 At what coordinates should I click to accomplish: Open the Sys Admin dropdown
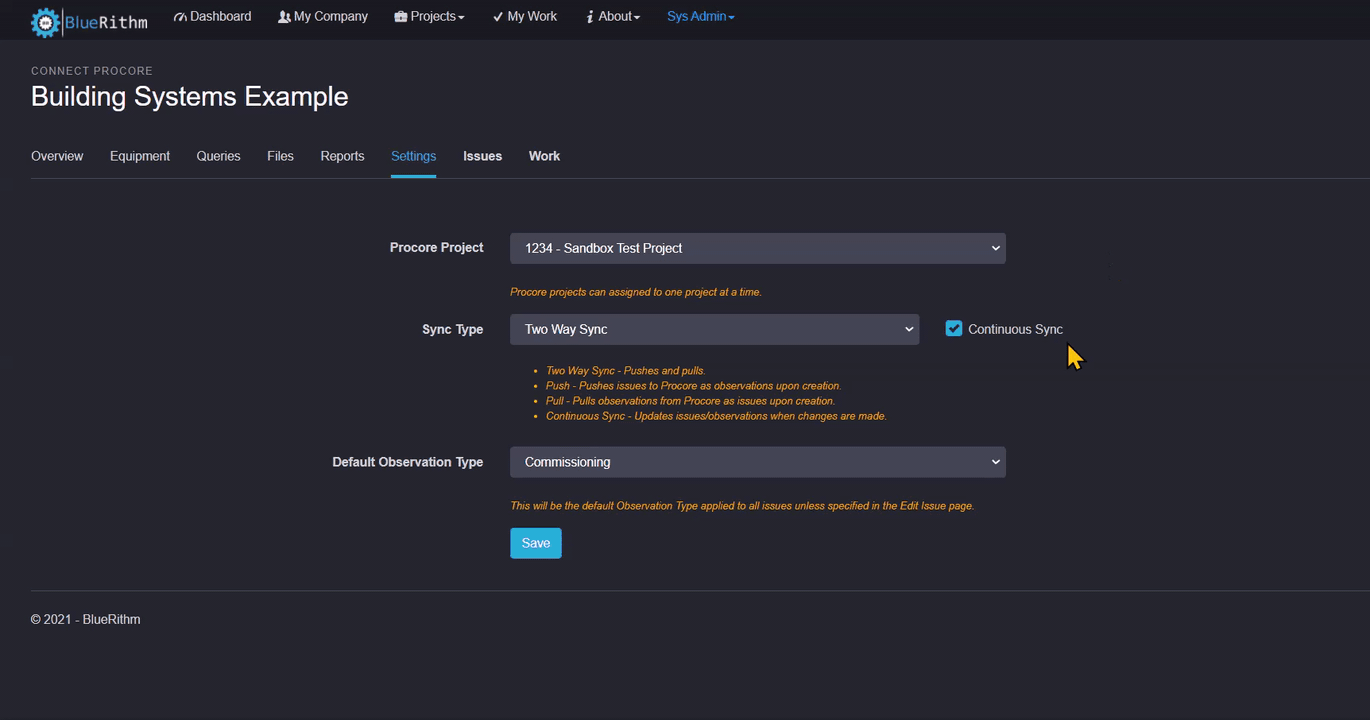tap(701, 16)
